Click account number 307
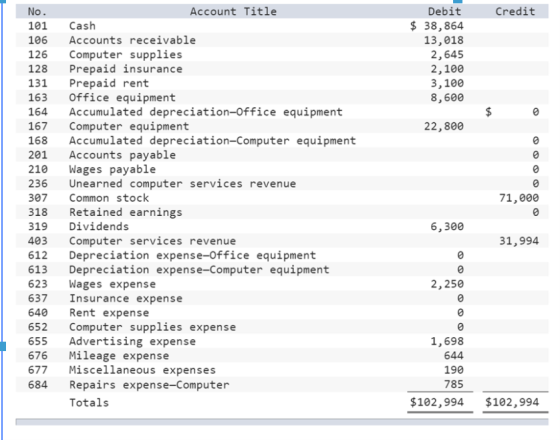Screen dimensions: 560x440 pos(38,198)
